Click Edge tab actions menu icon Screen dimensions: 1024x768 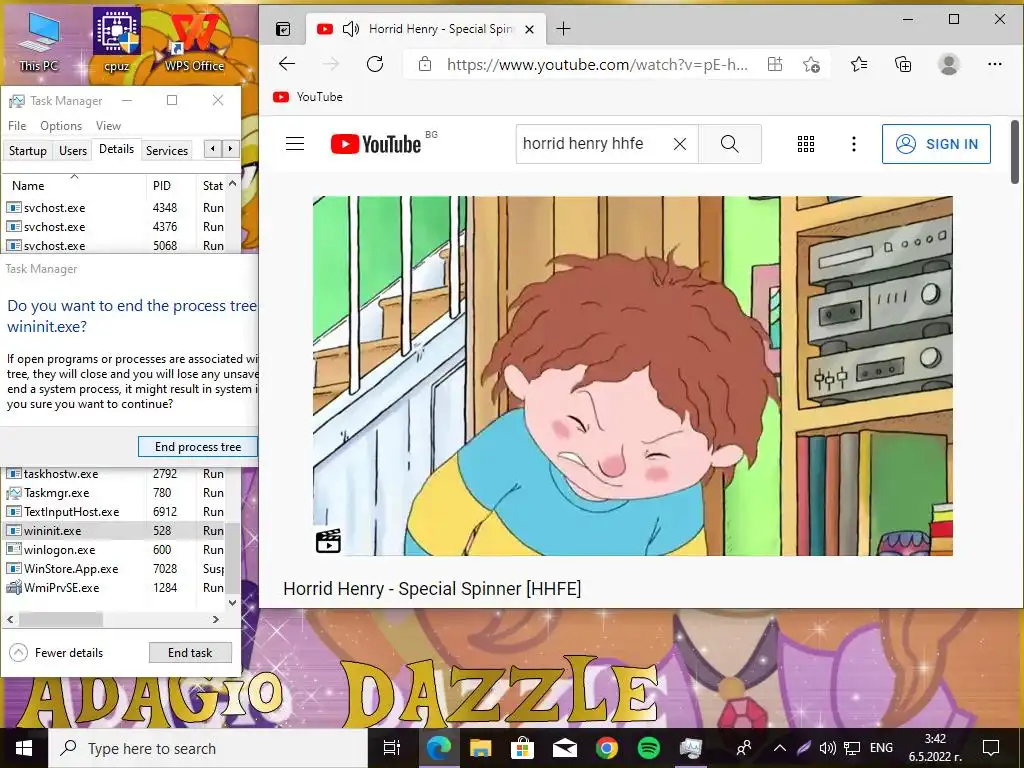283,29
